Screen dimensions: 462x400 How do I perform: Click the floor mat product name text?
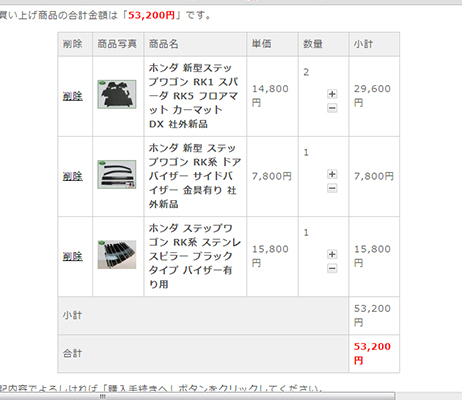[193, 96]
